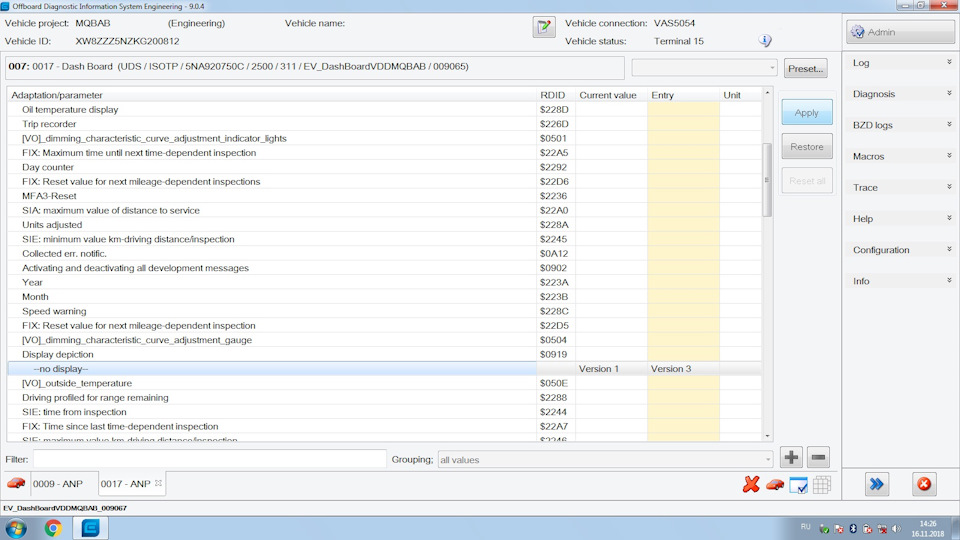Click the ODIS taskbar application icon
960x540 pixels.
(91, 528)
